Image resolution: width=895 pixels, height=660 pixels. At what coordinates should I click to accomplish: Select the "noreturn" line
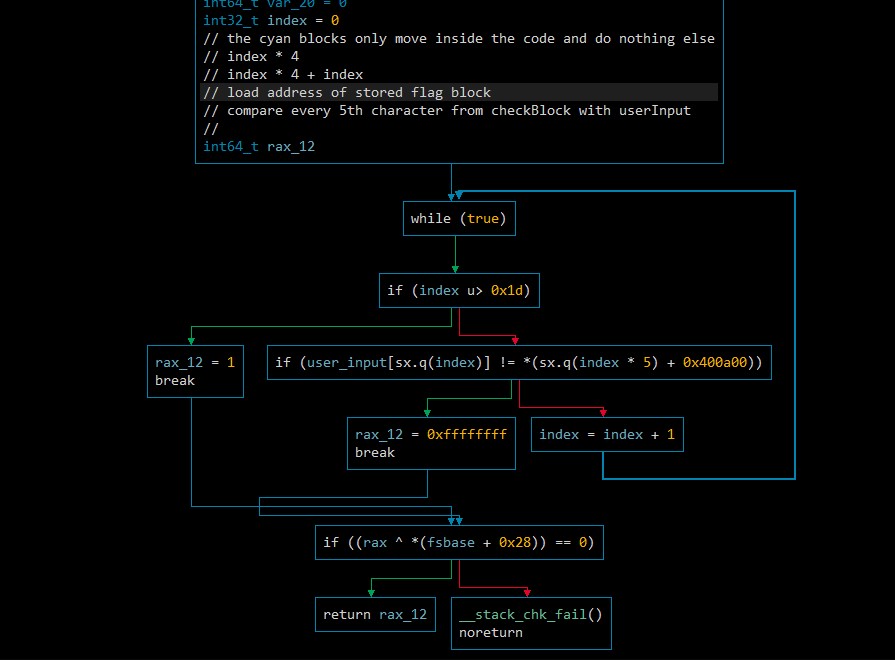click(x=491, y=633)
